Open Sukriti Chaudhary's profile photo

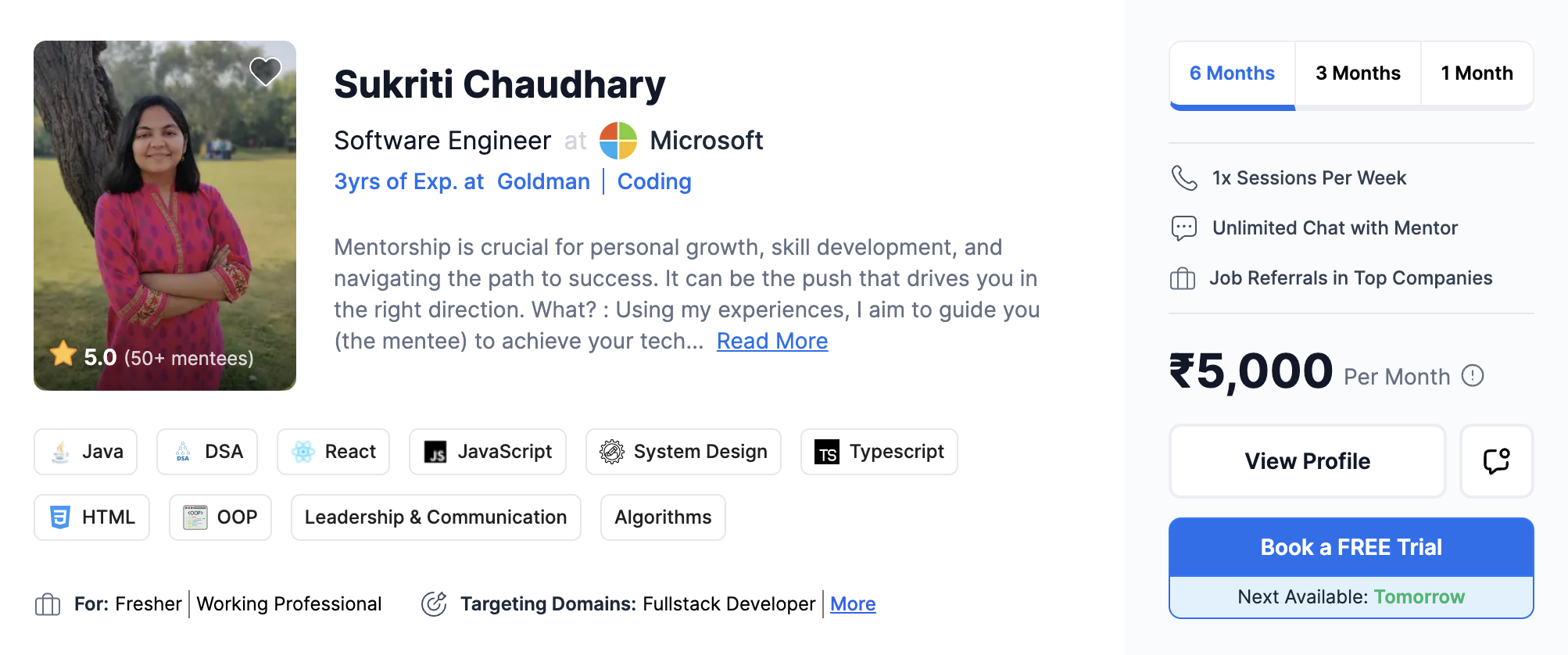[x=165, y=216]
